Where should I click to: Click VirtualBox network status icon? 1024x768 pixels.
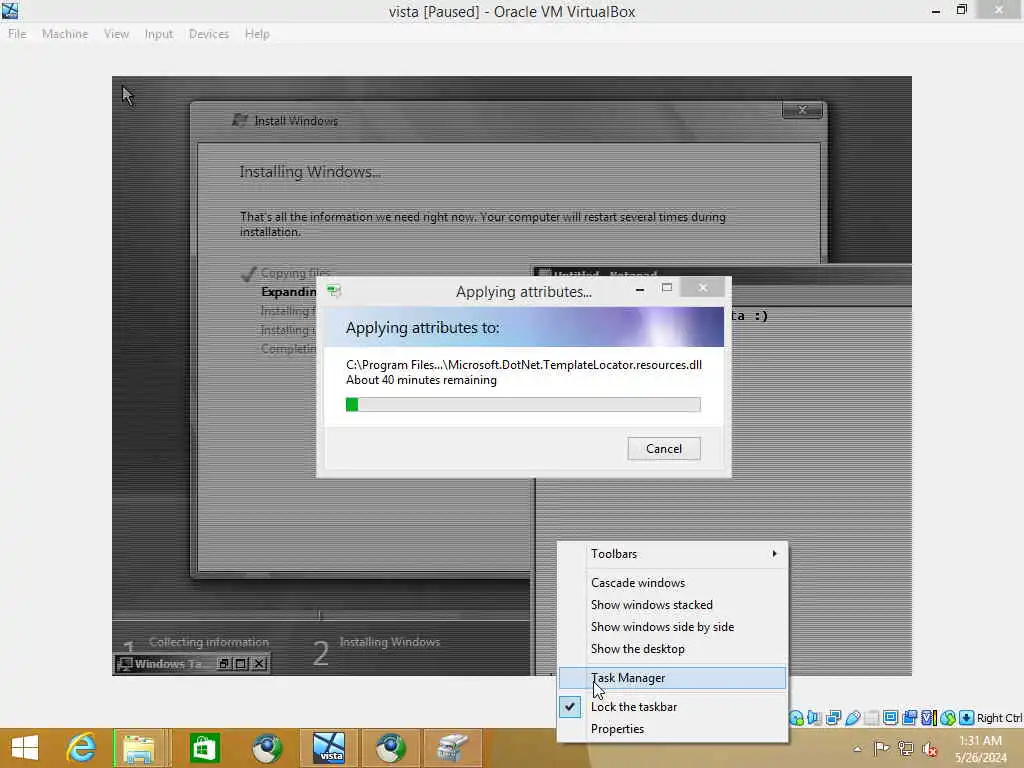(x=833, y=718)
